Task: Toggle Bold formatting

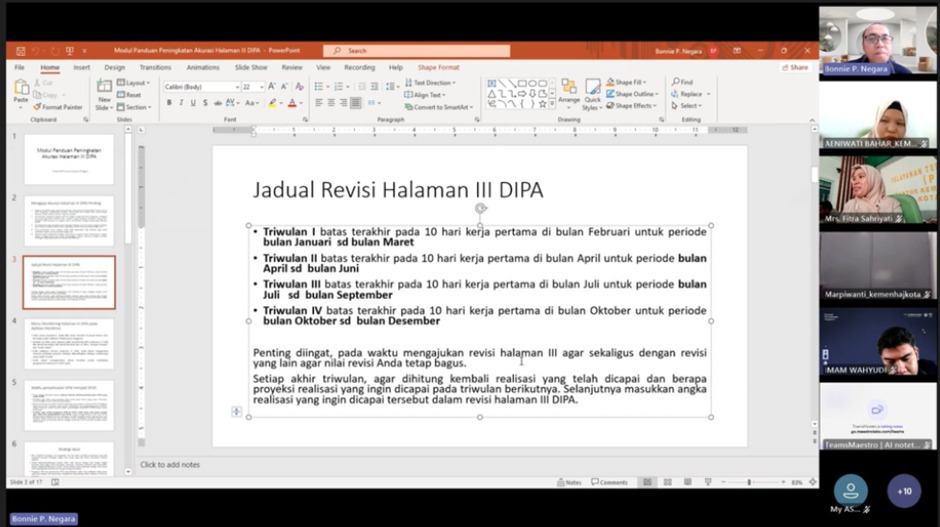Action: [170, 103]
